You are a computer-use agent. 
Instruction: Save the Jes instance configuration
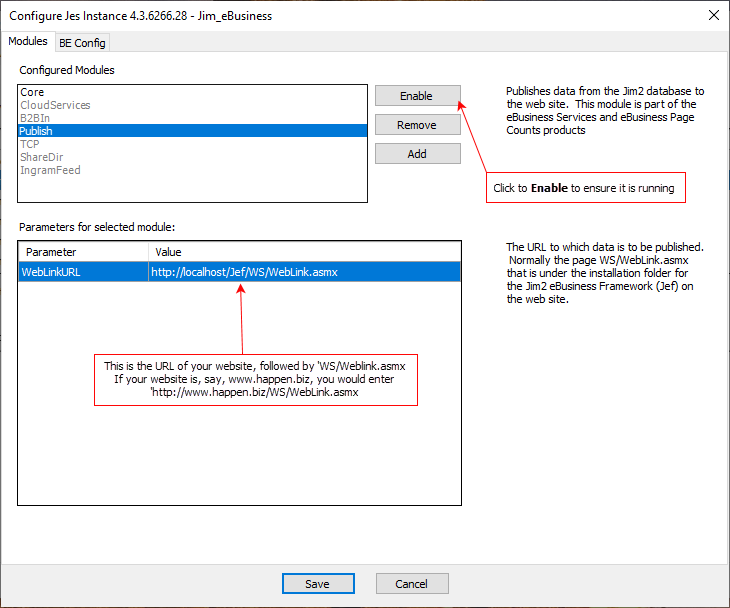tap(318, 584)
